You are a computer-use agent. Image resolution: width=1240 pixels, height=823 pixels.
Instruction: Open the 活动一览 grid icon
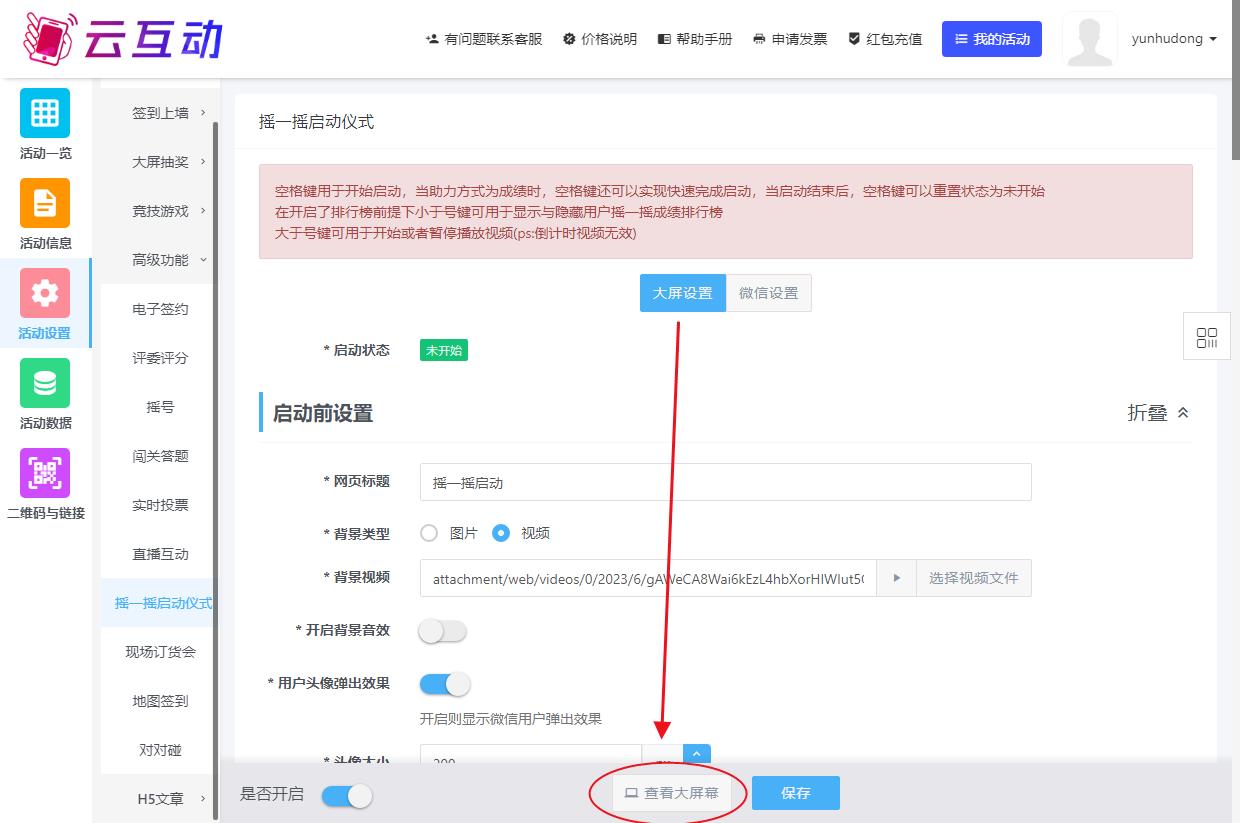[x=45, y=113]
